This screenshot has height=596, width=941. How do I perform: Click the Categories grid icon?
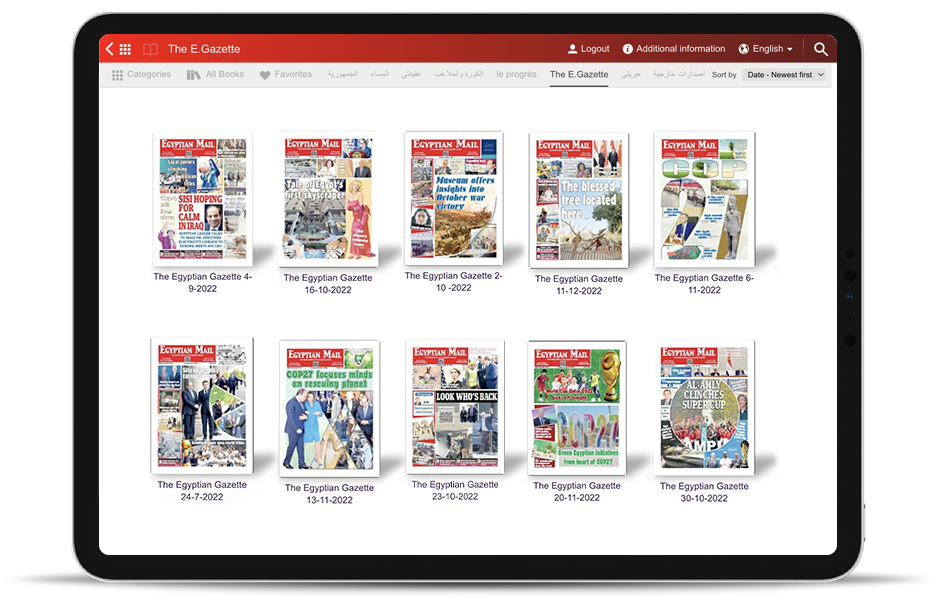(117, 75)
